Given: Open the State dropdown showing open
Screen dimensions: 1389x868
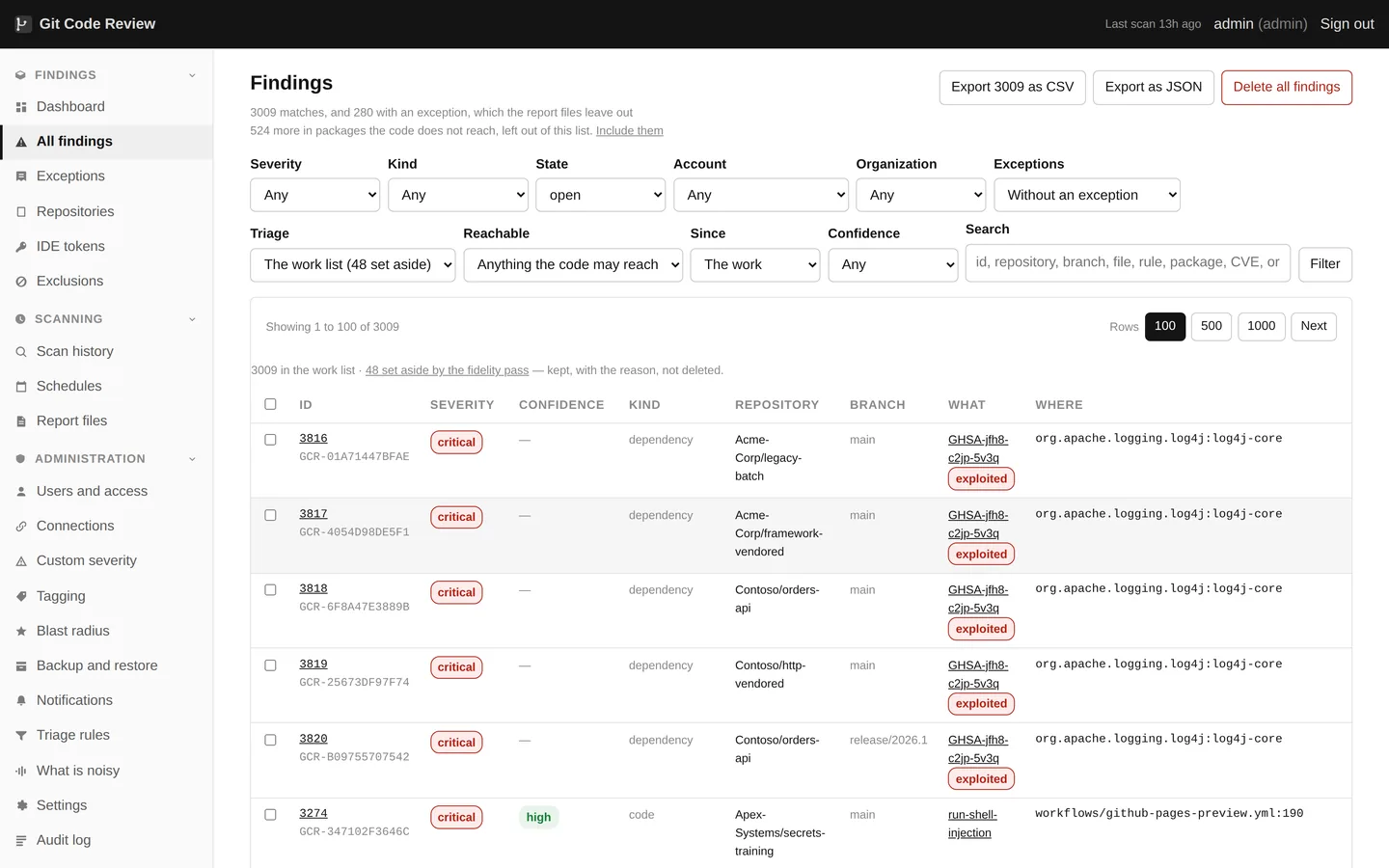Looking at the screenshot, I should point(600,195).
